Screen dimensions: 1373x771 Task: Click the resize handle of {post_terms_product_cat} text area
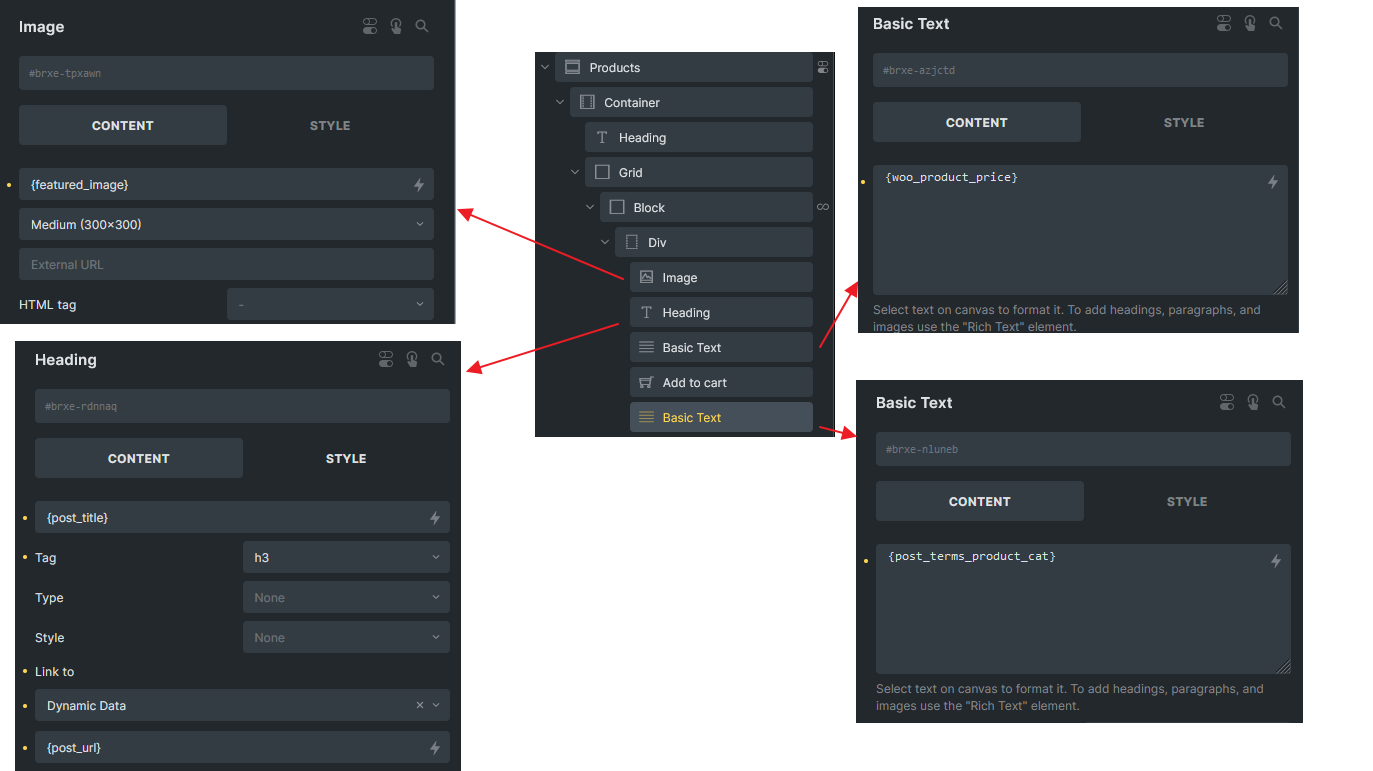coord(1283,667)
